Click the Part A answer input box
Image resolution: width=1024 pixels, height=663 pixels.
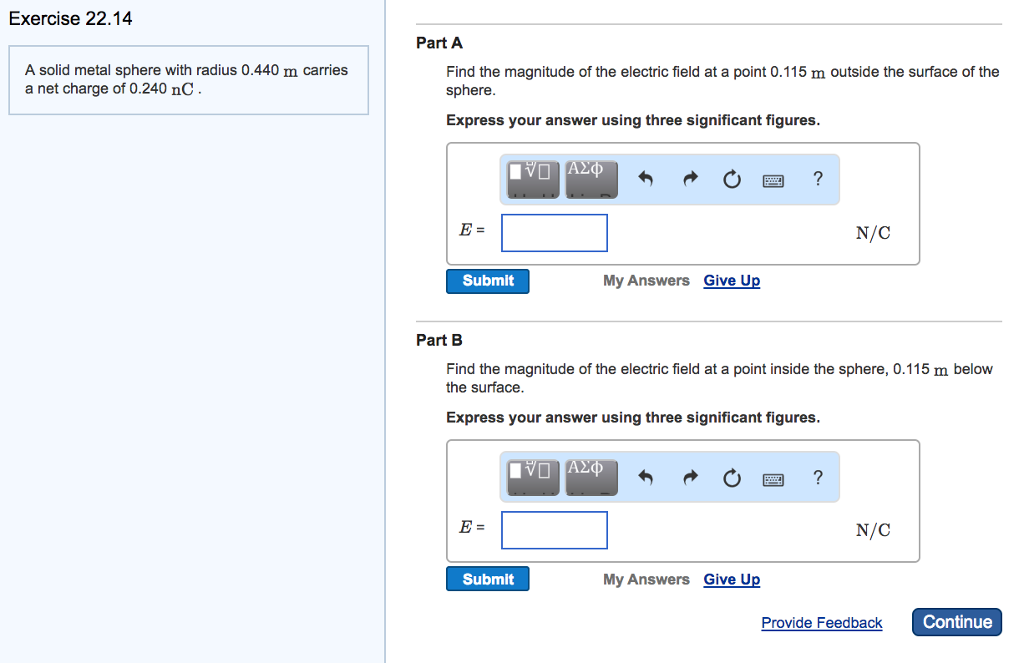coord(554,233)
